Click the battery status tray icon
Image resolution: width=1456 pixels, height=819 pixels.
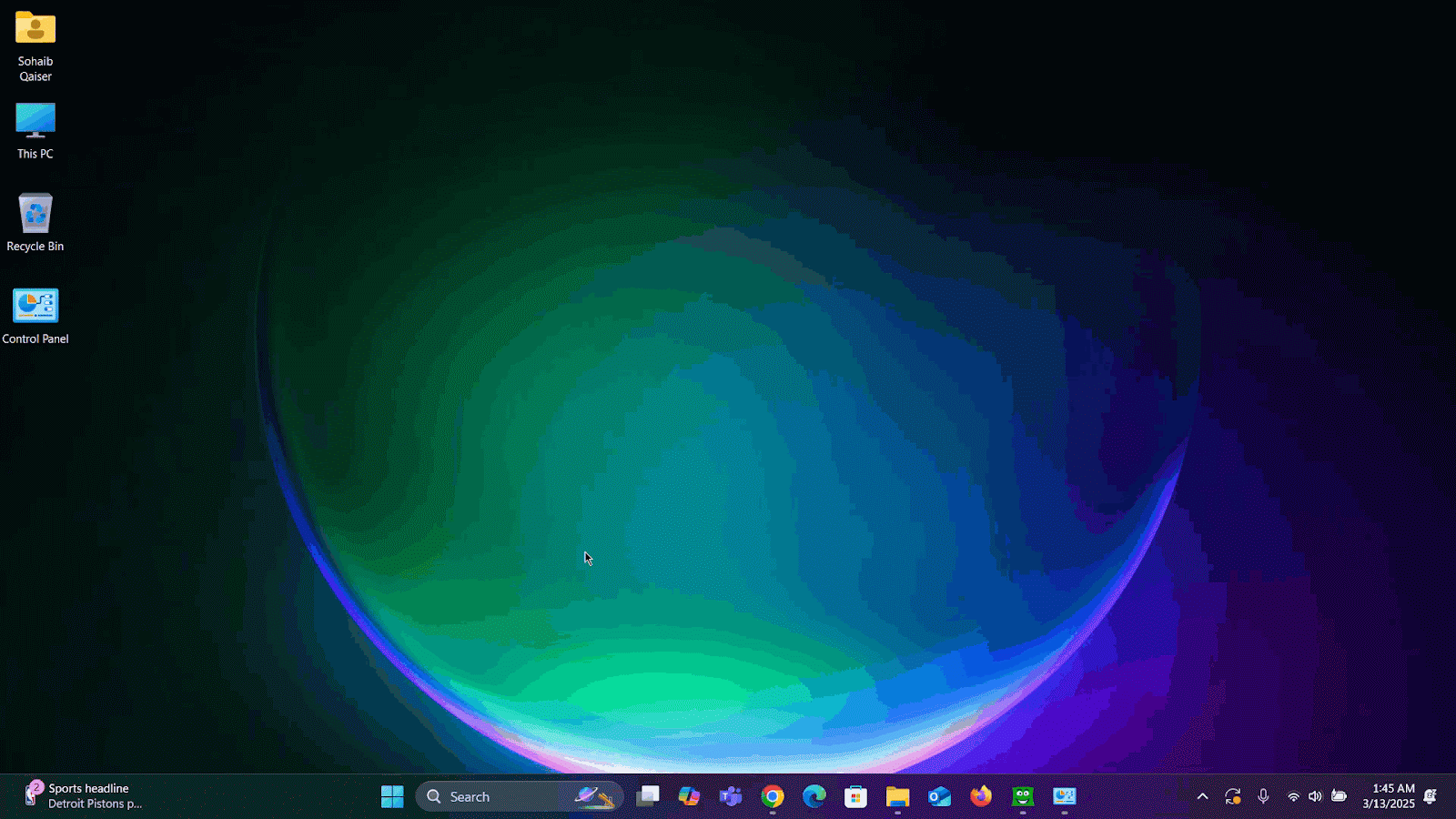point(1339,796)
